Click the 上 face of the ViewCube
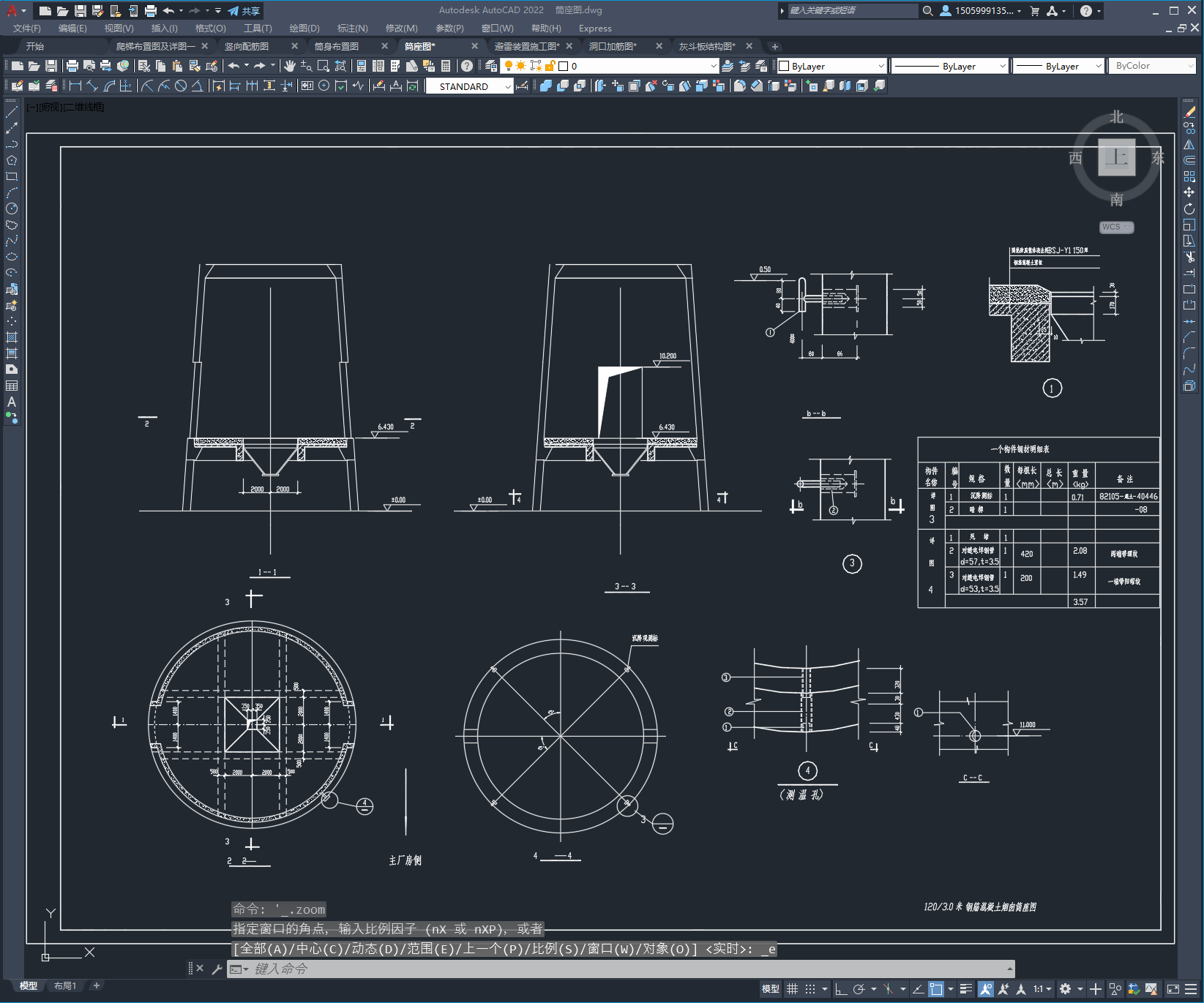Image resolution: width=1204 pixels, height=1003 pixels. [1116, 157]
